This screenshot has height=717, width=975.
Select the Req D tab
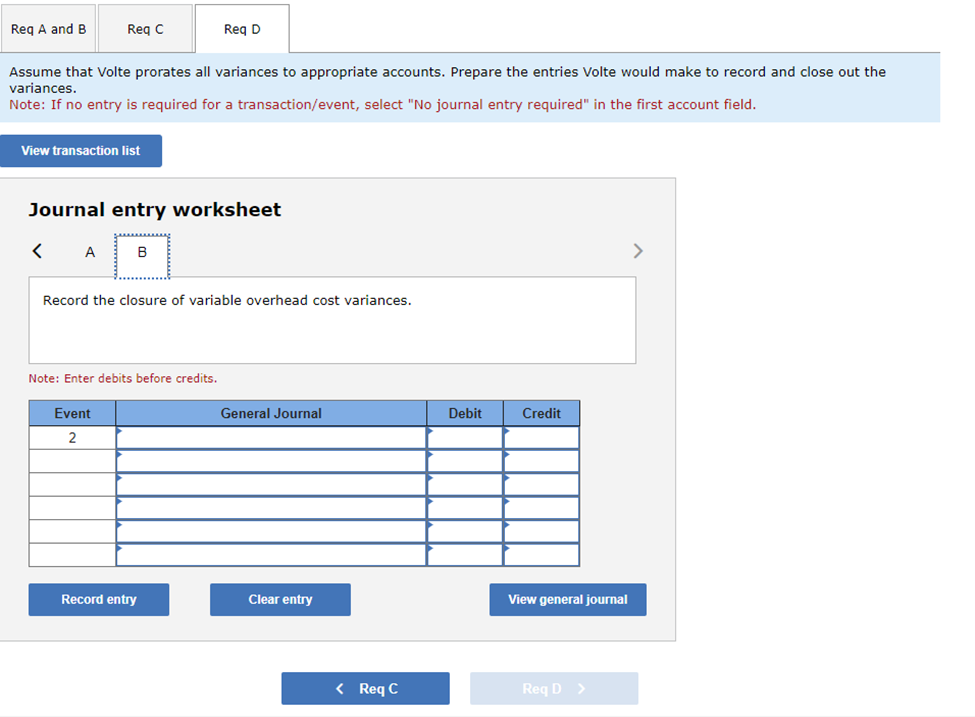click(241, 28)
